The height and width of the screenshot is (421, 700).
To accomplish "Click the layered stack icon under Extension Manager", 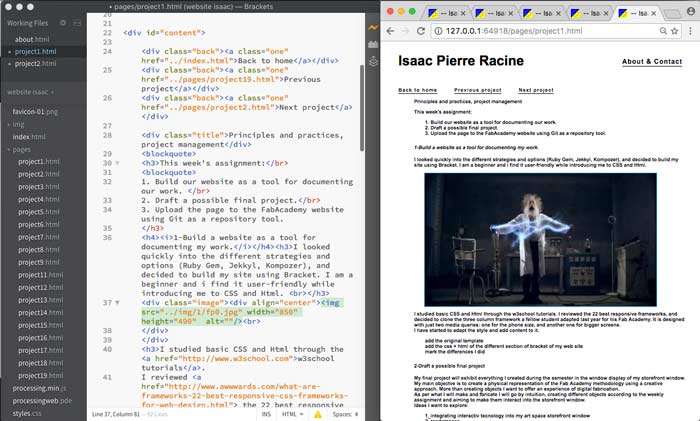I will coord(373,61).
